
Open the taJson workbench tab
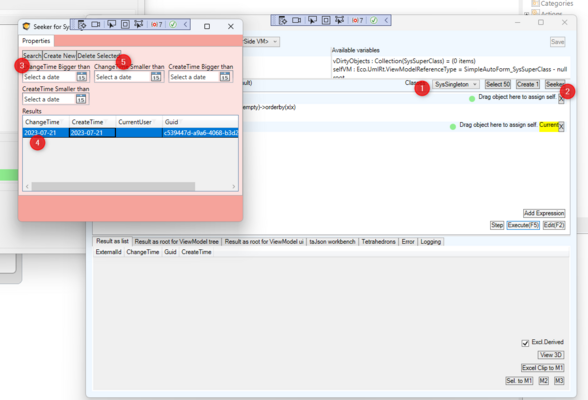coord(332,242)
